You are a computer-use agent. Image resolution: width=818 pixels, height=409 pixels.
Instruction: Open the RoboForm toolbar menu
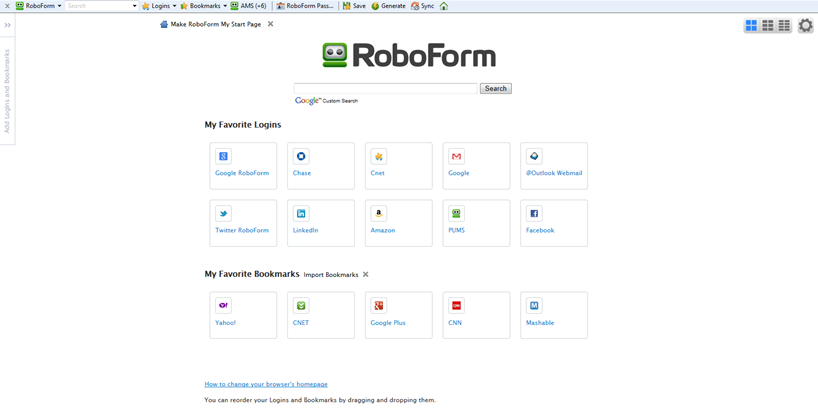(39, 6)
